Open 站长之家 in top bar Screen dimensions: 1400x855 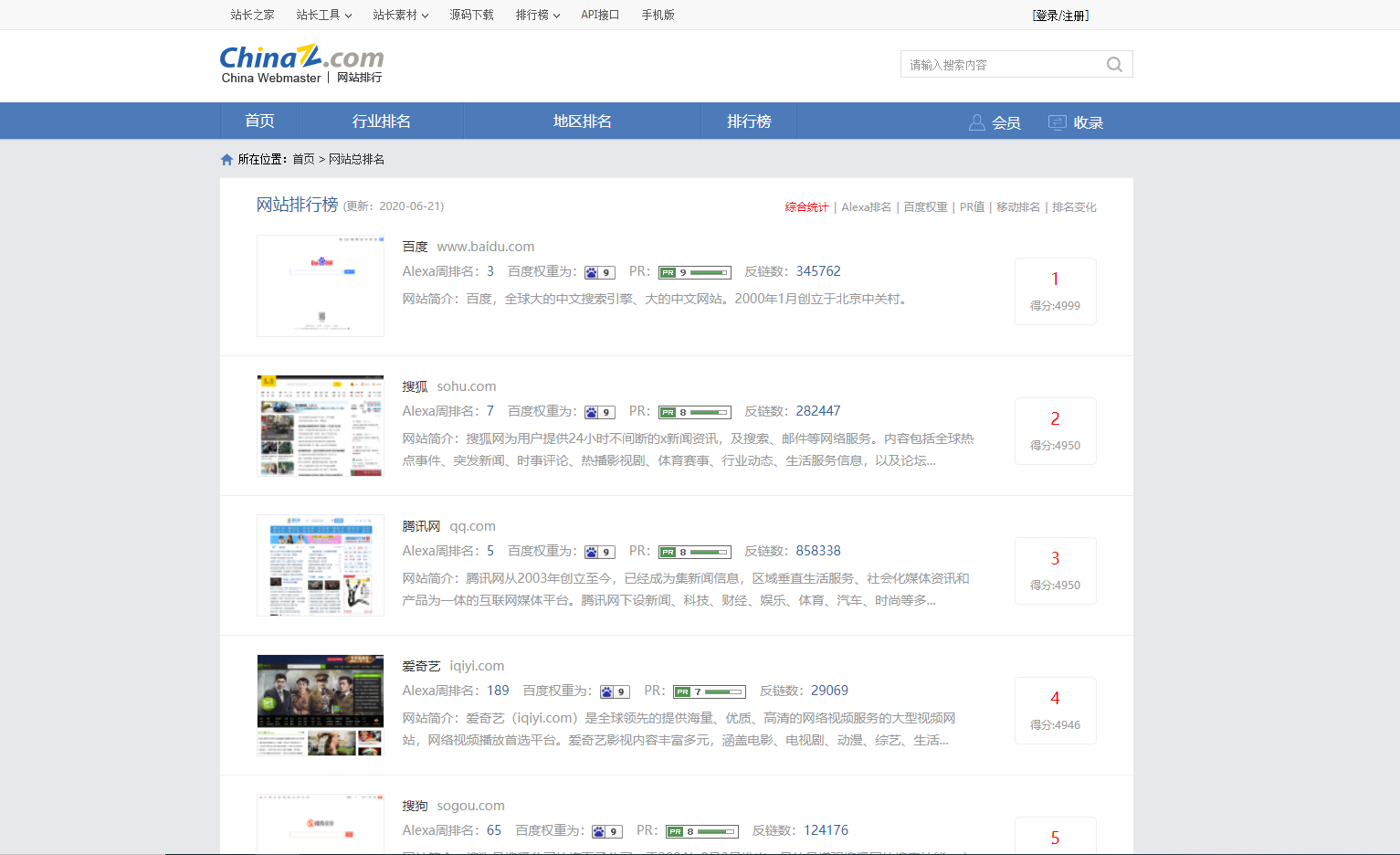click(x=253, y=15)
